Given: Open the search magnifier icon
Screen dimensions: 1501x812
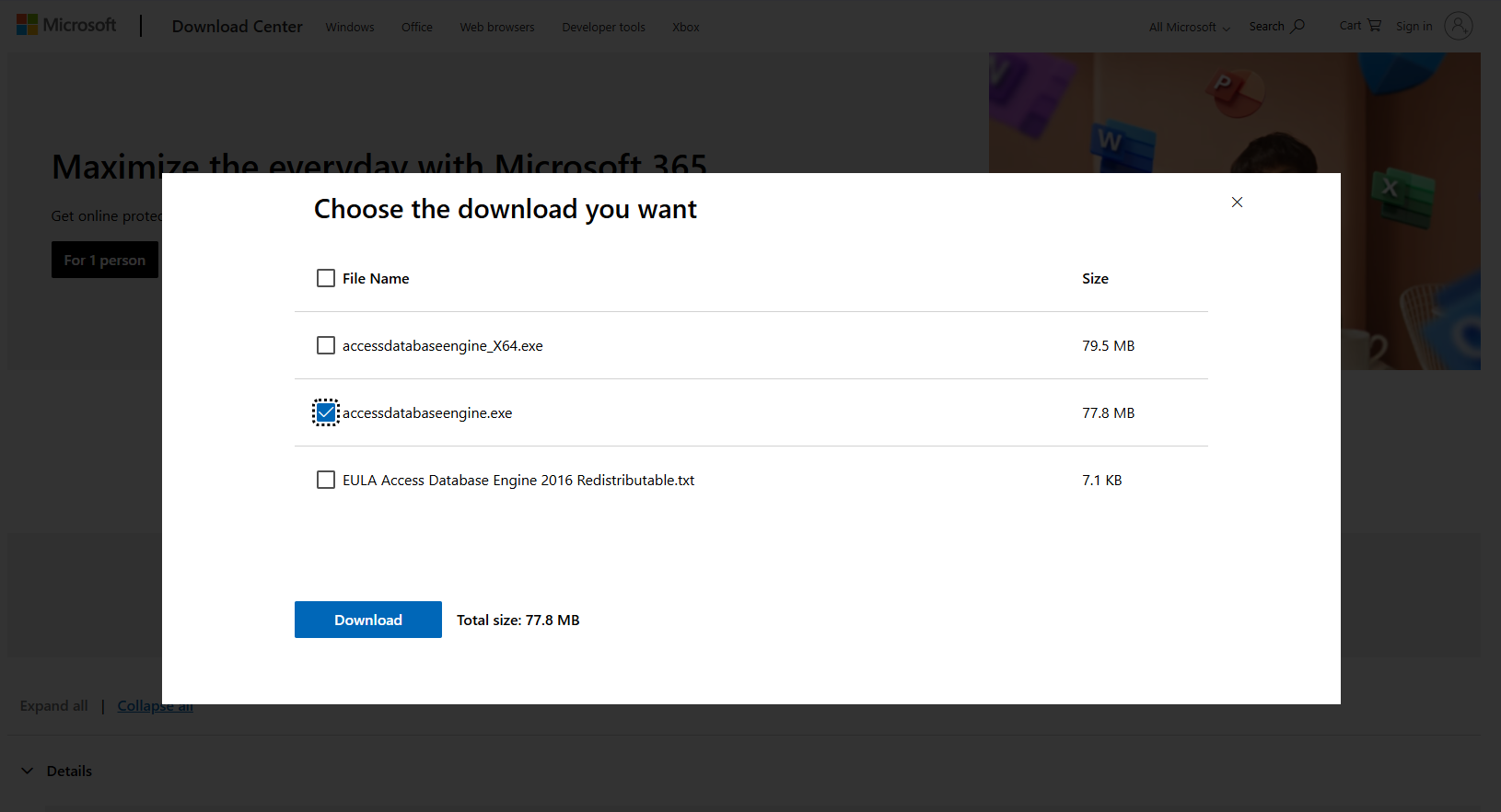Looking at the screenshot, I should pos(1297,26).
